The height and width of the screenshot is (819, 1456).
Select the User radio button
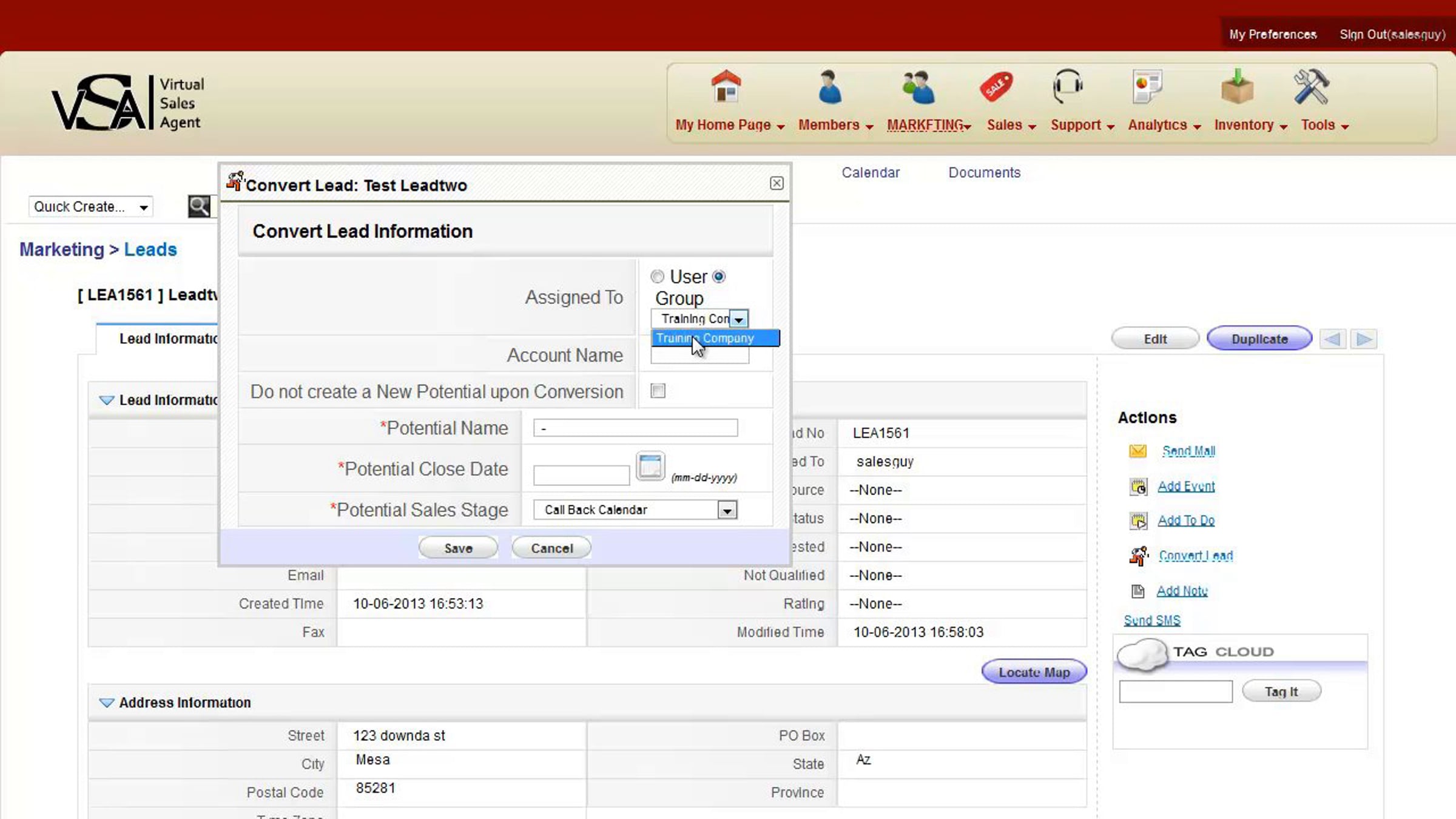click(657, 277)
